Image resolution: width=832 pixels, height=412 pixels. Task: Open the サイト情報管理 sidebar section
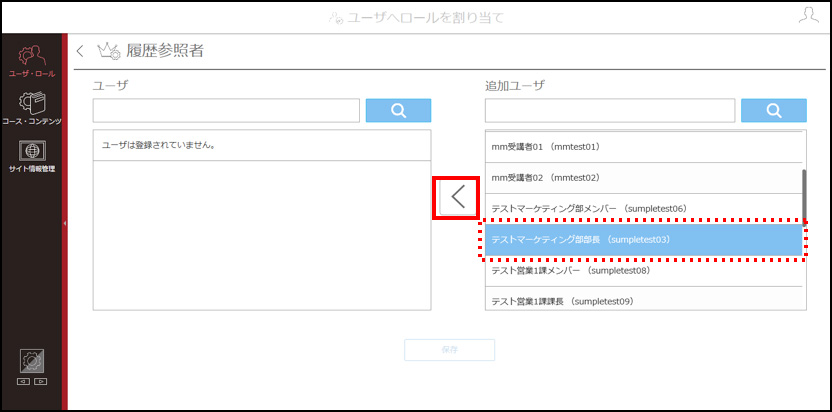32,157
